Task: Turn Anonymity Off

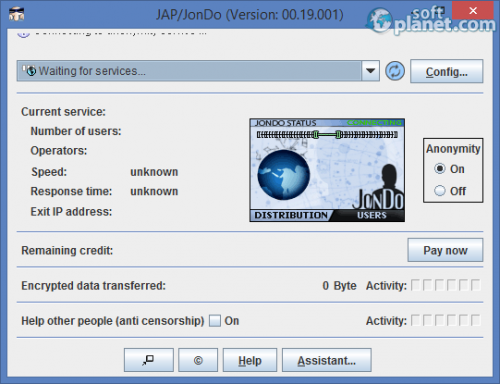Action: click(440, 191)
